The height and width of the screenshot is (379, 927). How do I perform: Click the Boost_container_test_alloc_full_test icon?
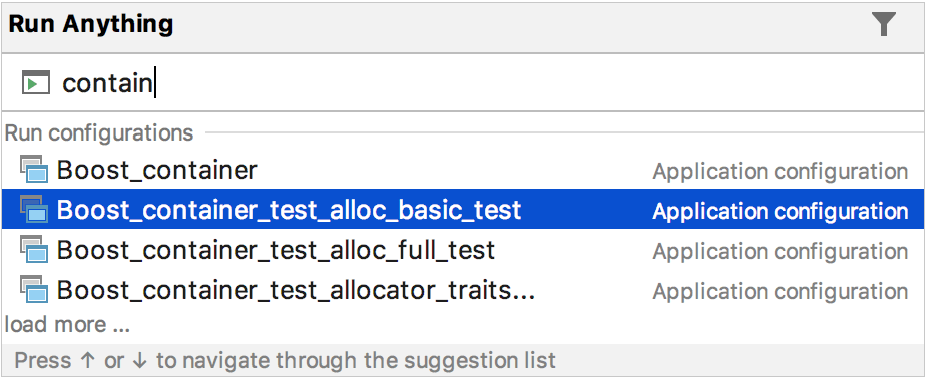click(34, 250)
